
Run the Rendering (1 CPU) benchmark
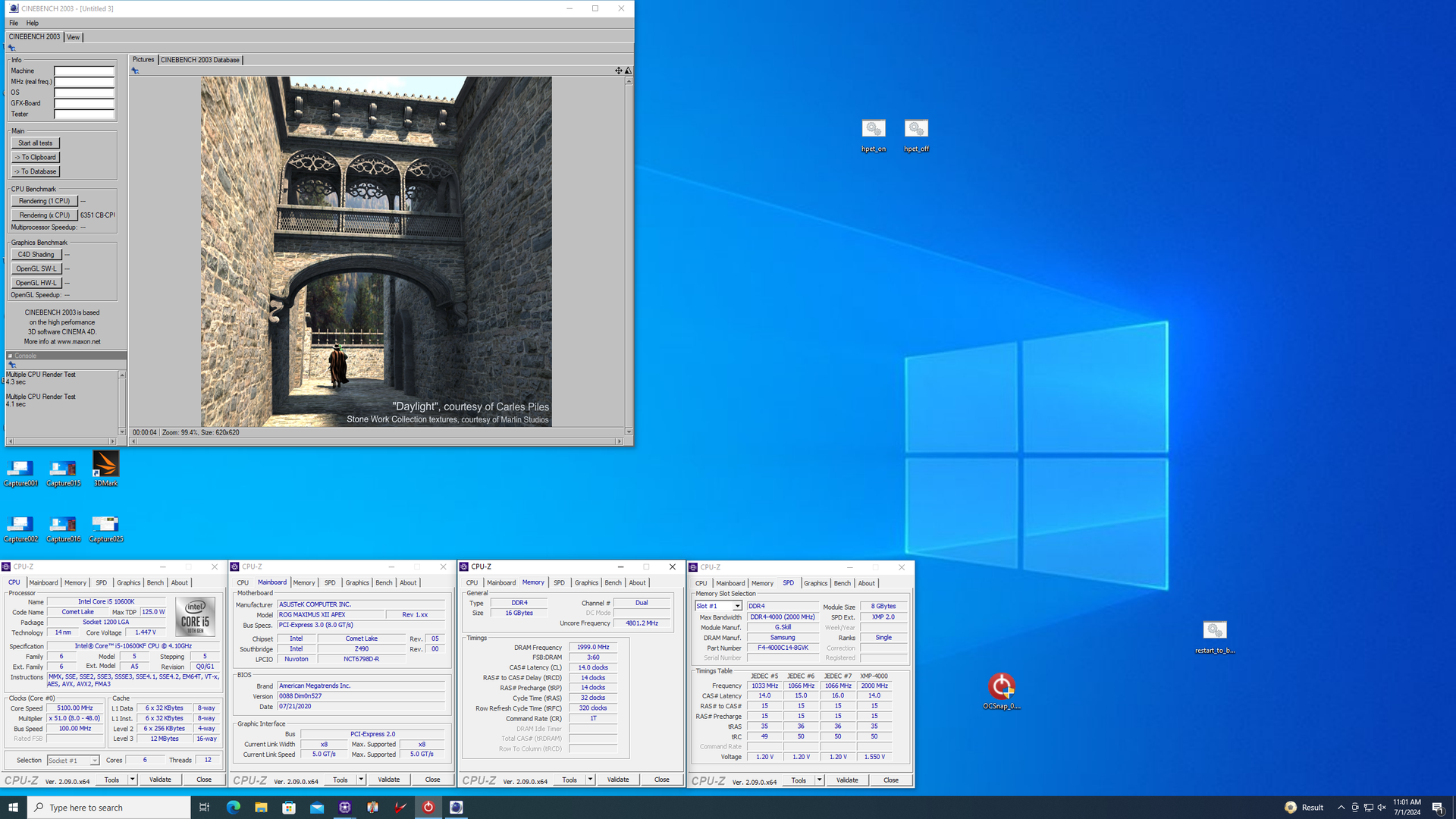click(45, 201)
